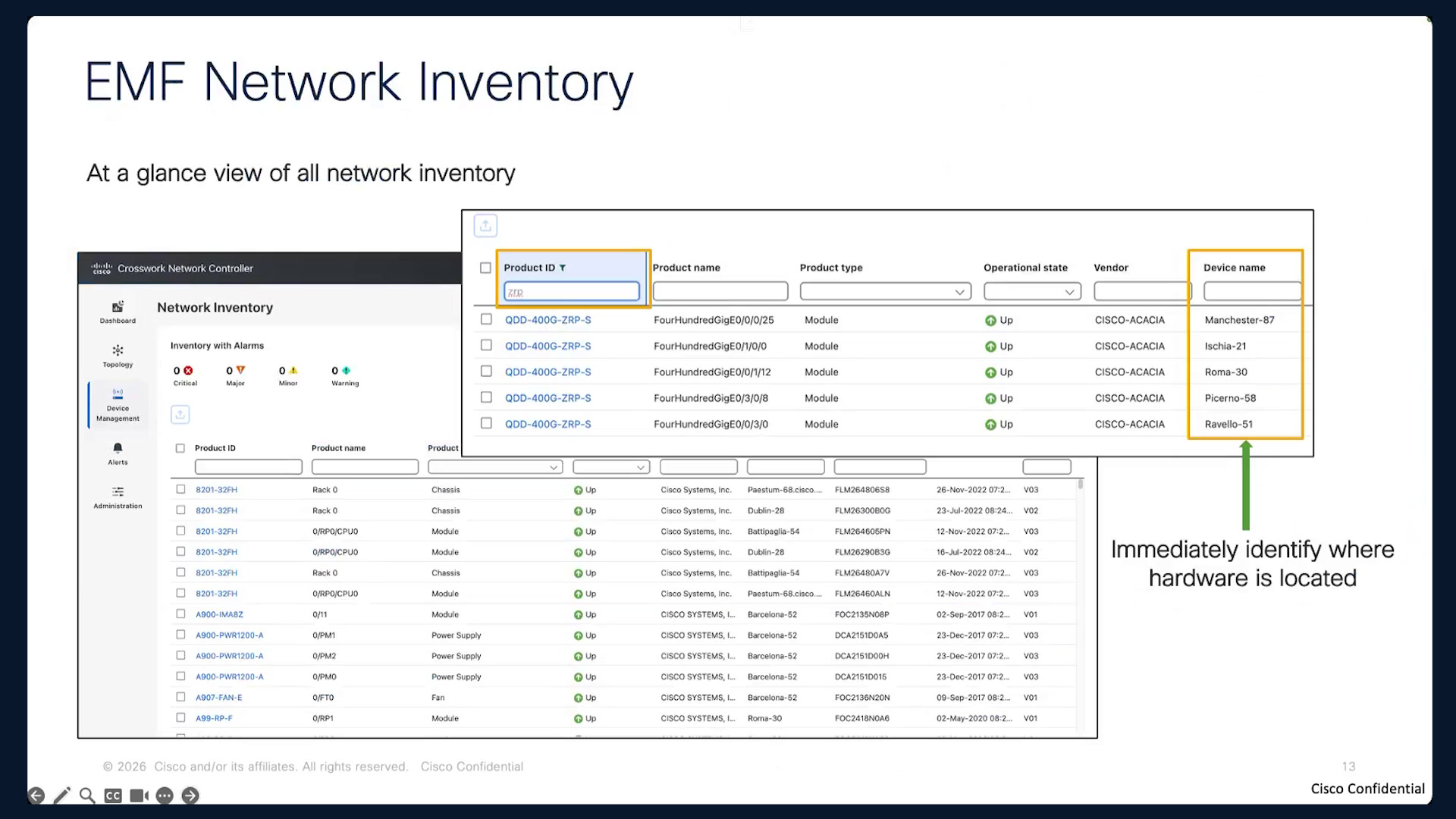Click Product ID filter funnel icon
The height and width of the screenshot is (819, 1456).
(x=563, y=268)
